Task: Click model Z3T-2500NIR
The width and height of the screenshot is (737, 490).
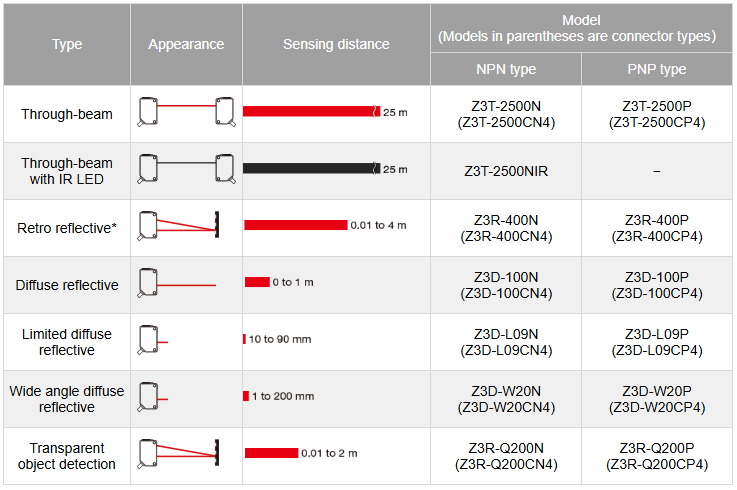Action: click(506, 171)
